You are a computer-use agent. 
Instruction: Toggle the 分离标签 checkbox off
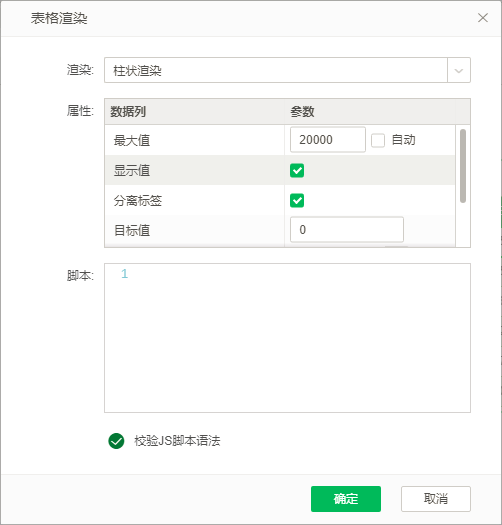(x=297, y=201)
